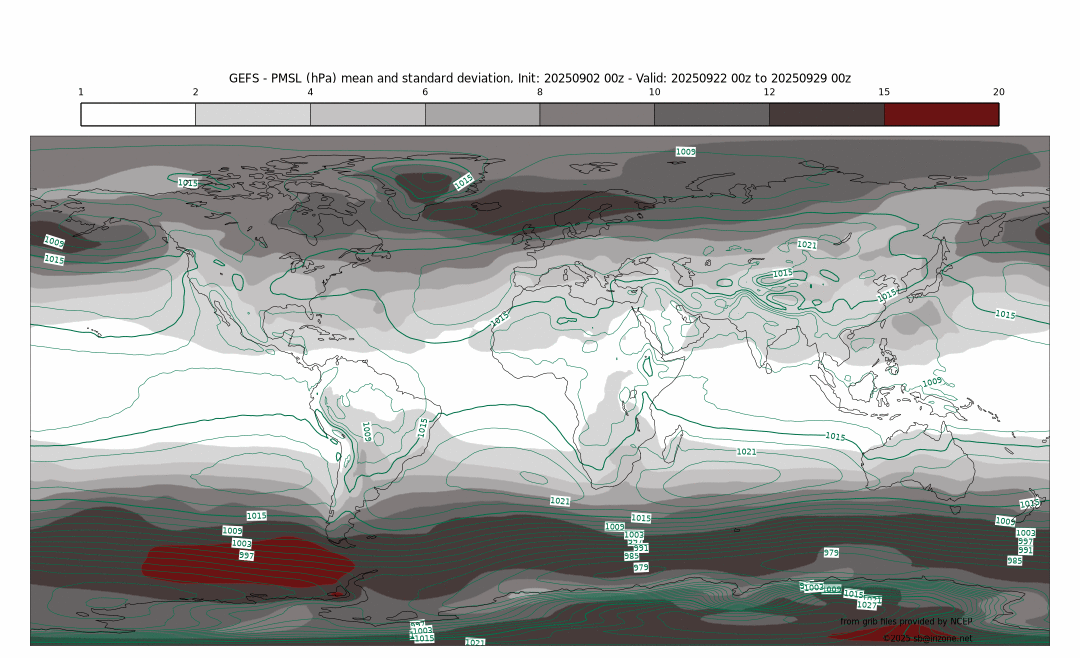Select the 1021 label east of Madagascar

tap(746, 452)
